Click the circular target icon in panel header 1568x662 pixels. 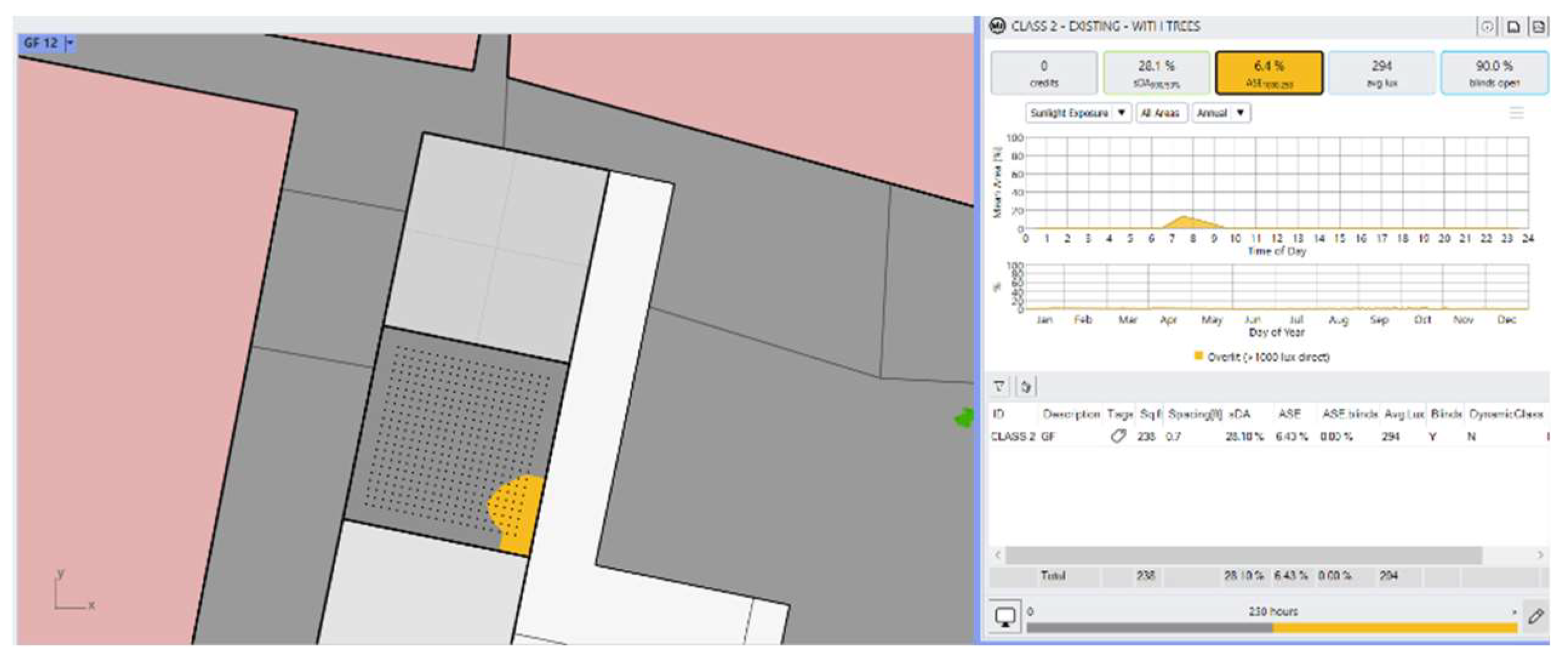click(1487, 27)
